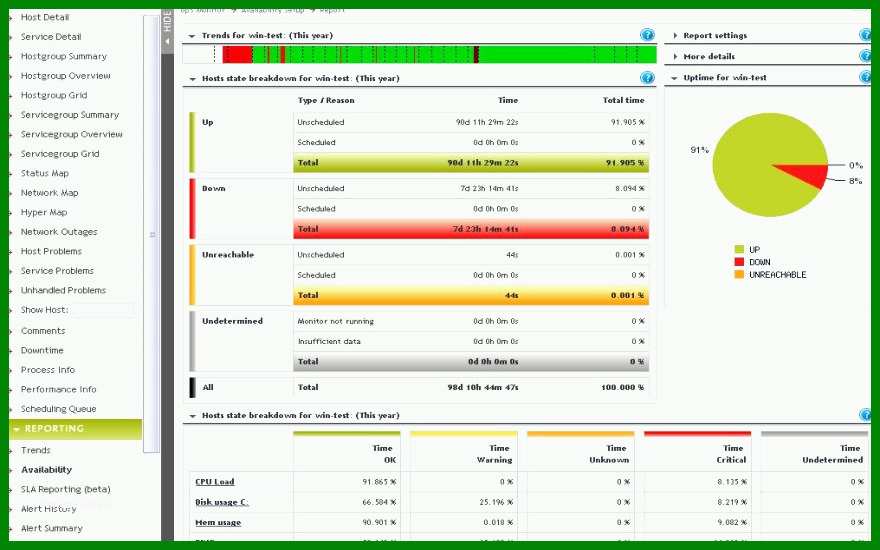Click the 'Monitor not running' row label

(335, 321)
